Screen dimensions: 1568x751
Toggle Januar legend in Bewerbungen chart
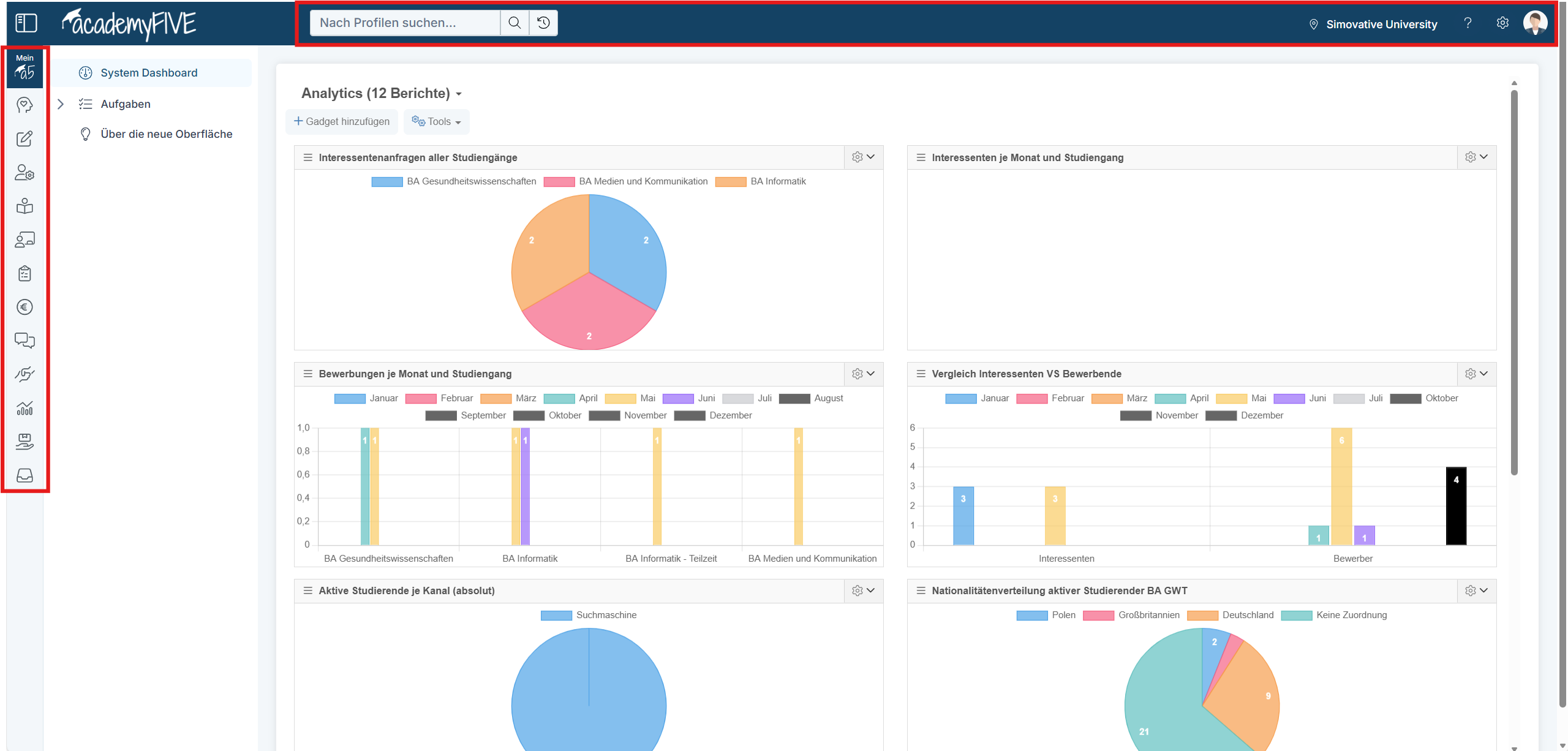pos(366,398)
